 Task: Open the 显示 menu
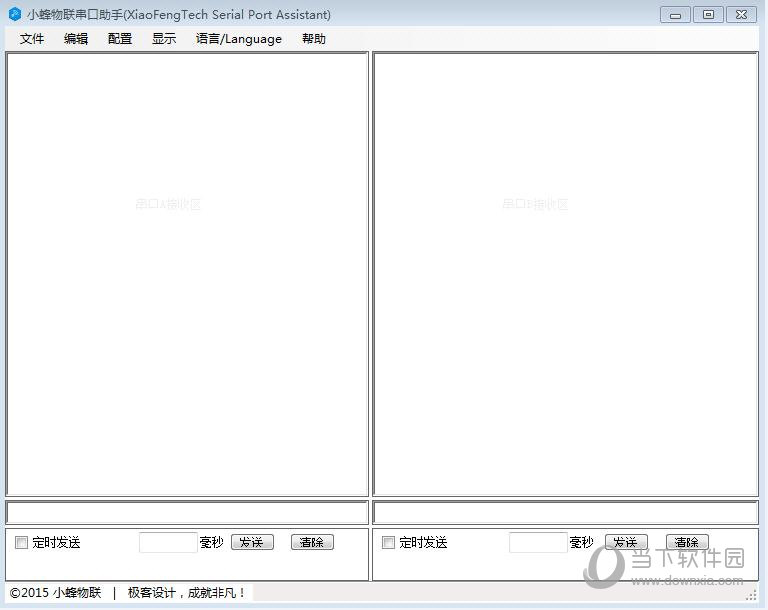(x=164, y=39)
